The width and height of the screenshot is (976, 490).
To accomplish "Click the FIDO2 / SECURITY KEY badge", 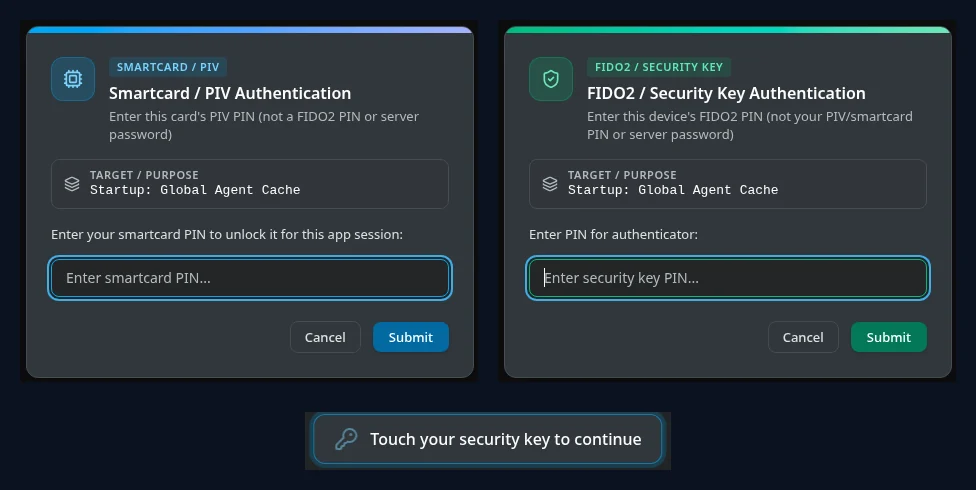I will (659, 67).
